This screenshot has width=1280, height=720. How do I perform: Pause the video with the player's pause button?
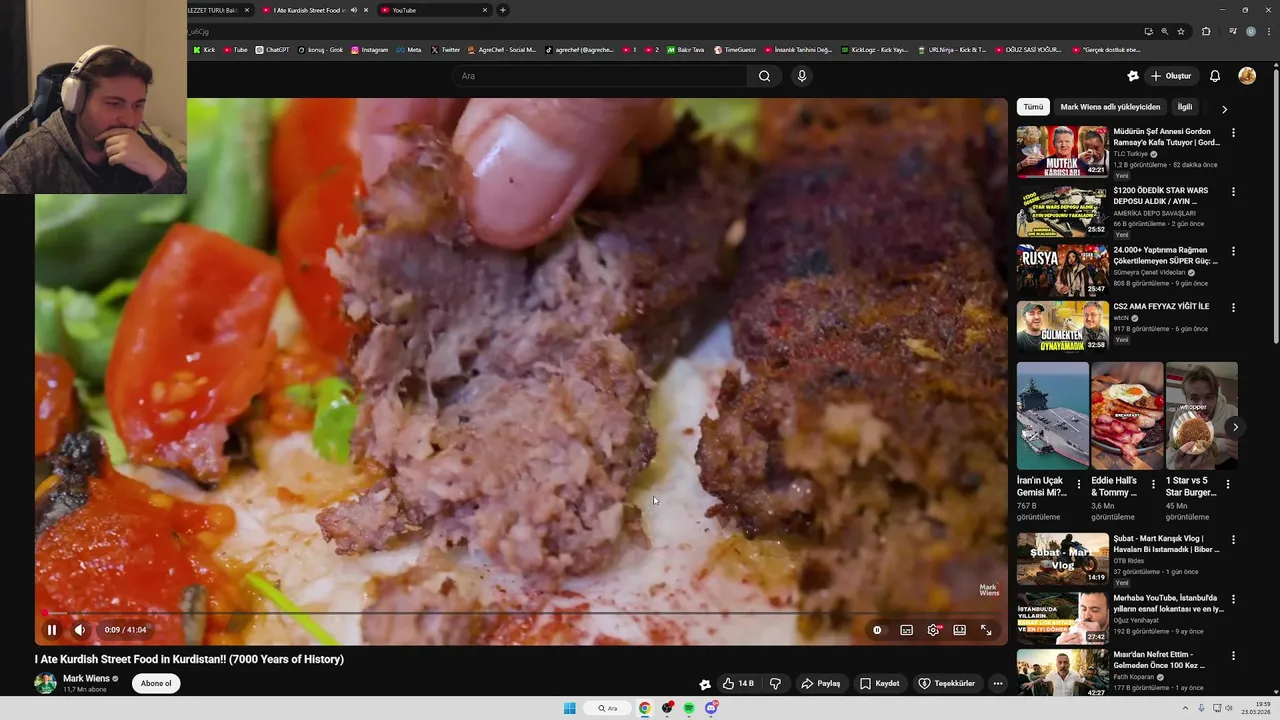click(x=52, y=630)
